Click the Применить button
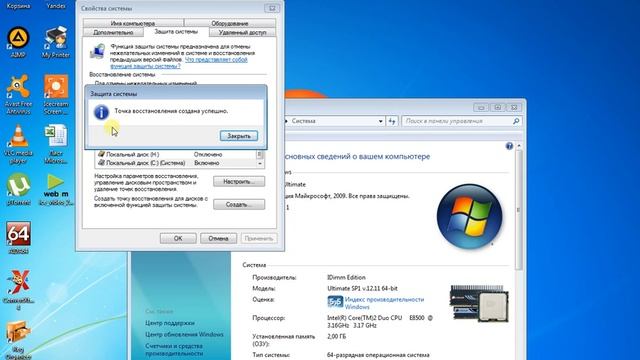The image size is (640, 360). (259, 238)
